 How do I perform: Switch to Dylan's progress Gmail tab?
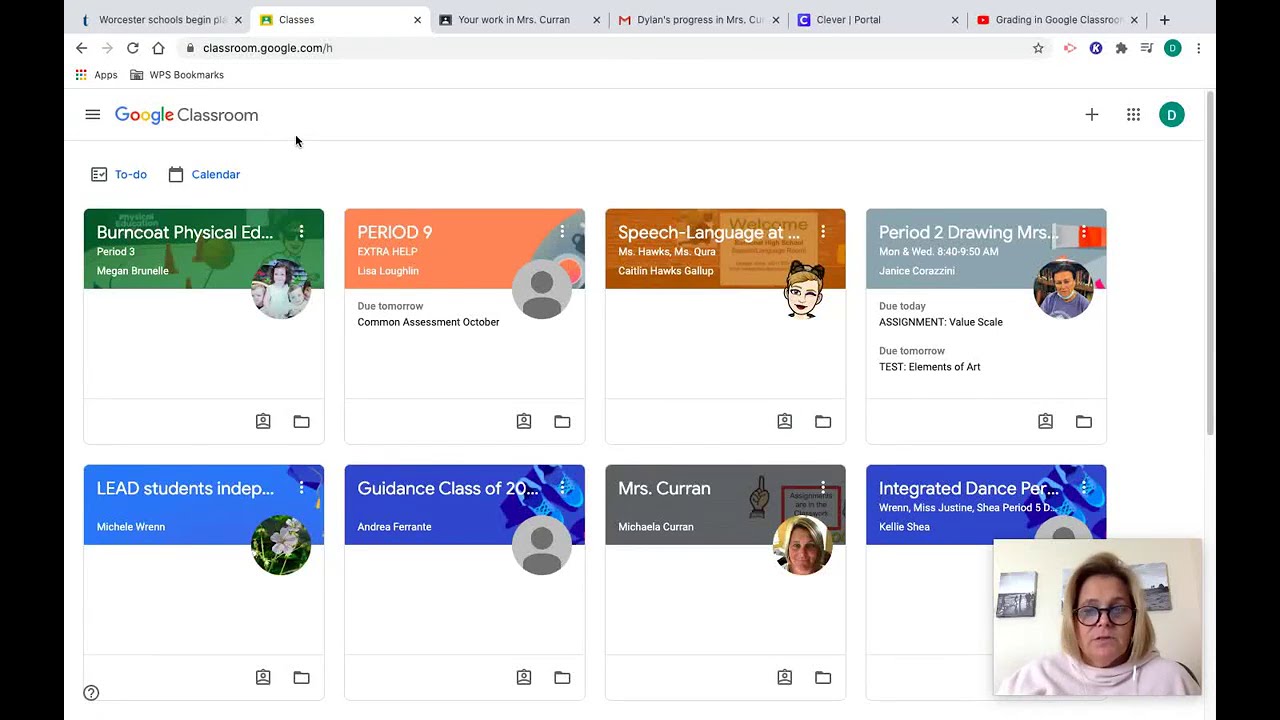tap(698, 20)
